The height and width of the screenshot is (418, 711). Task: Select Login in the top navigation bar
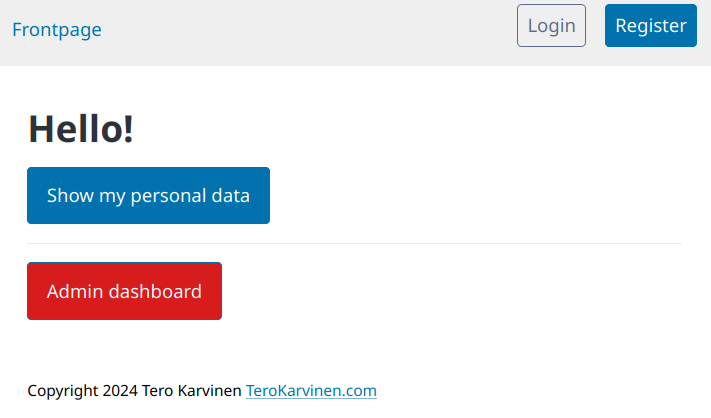pyautogui.click(x=551, y=26)
